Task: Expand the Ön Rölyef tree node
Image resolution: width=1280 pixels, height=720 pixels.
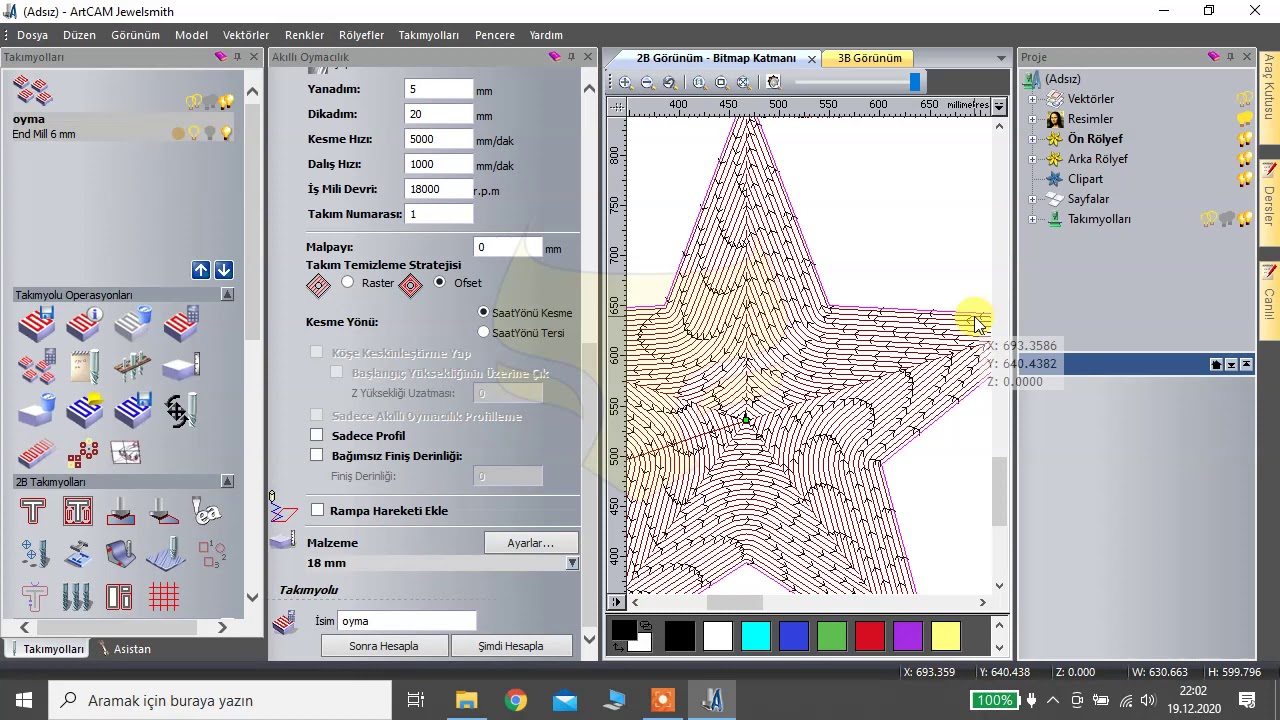Action: (x=1032, y=139)
